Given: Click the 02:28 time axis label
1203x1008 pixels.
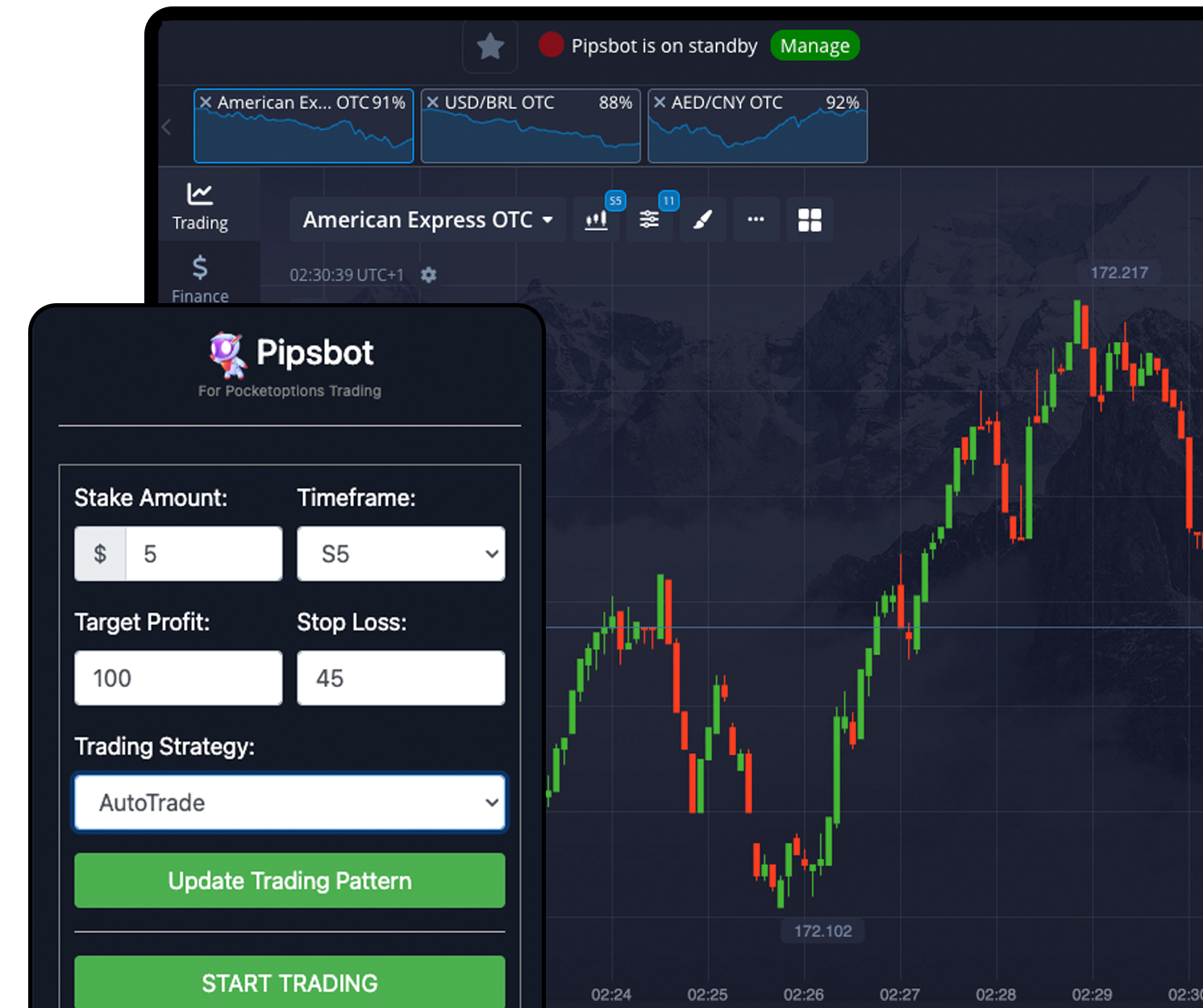Looking at the screenshot, I should 996,994.
